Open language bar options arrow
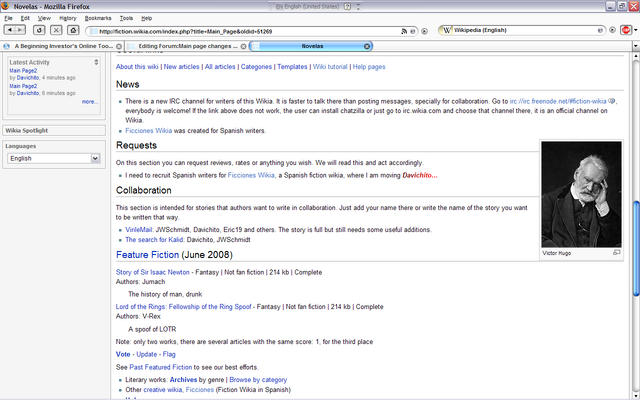This screenshot has width=640, height=400. (x=358, y=7)
